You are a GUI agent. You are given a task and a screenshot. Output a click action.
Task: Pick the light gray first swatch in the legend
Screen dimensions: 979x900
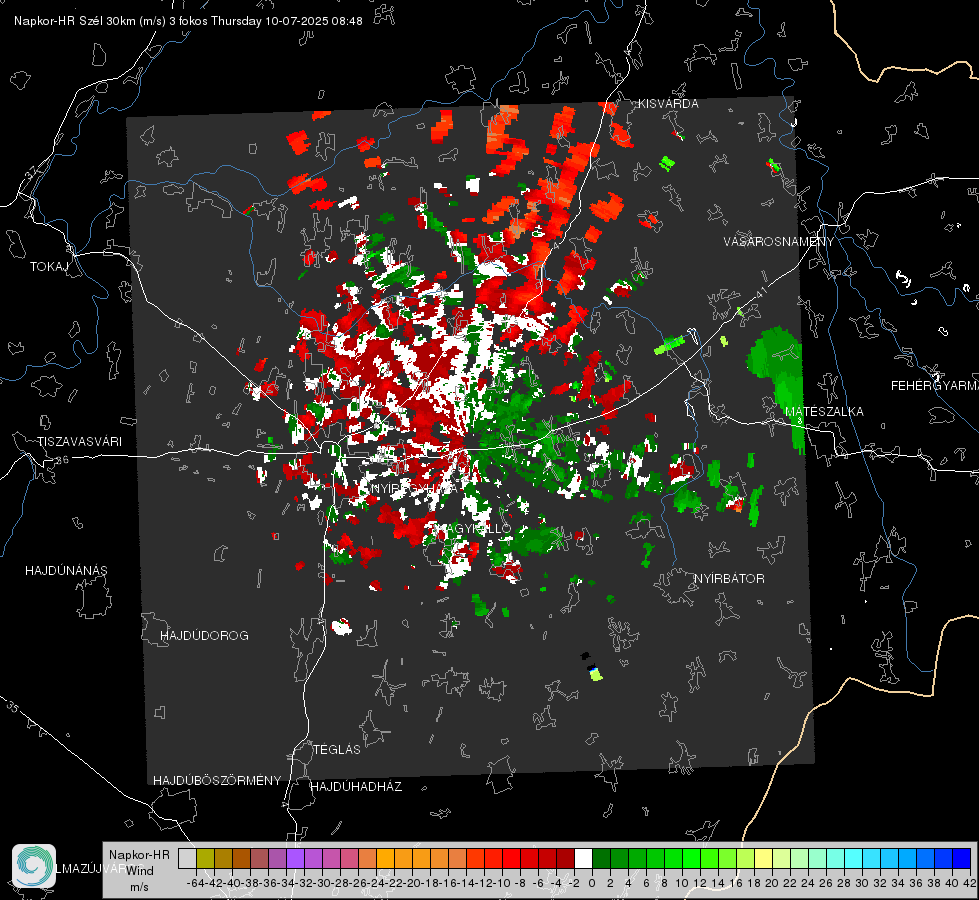coord(187,859)
